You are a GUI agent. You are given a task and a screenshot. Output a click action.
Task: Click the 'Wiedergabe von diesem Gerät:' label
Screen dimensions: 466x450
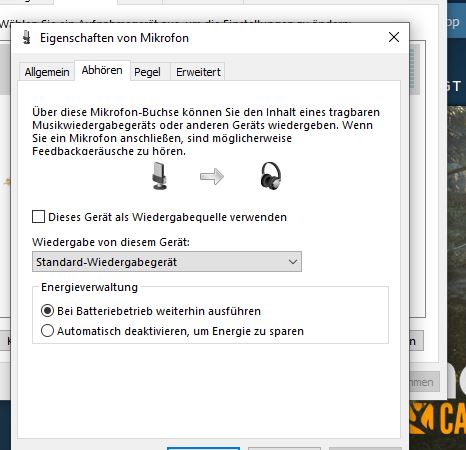pos(111,242)
